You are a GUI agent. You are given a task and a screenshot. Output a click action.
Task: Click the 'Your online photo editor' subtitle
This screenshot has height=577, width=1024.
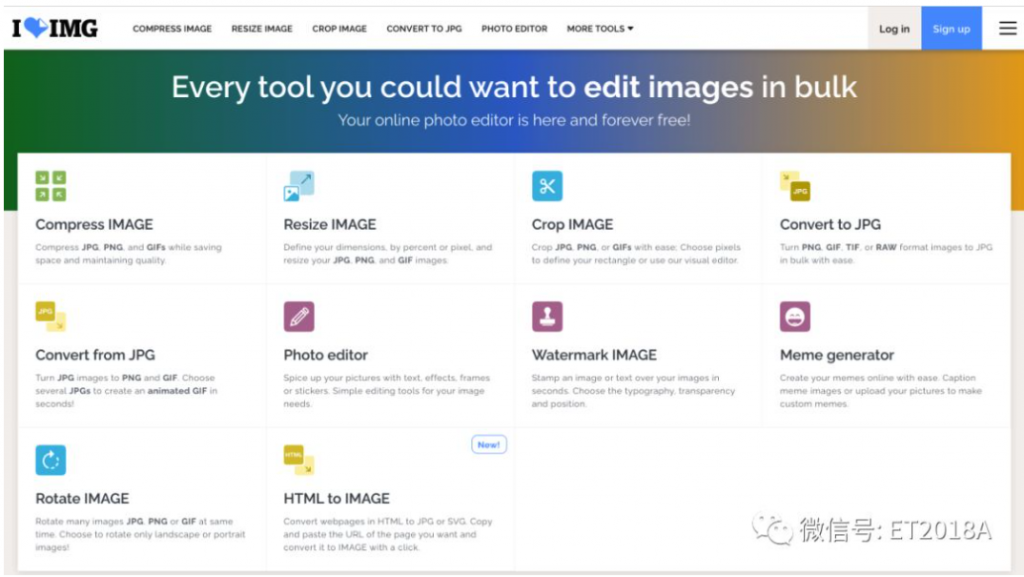coord(514,120)
